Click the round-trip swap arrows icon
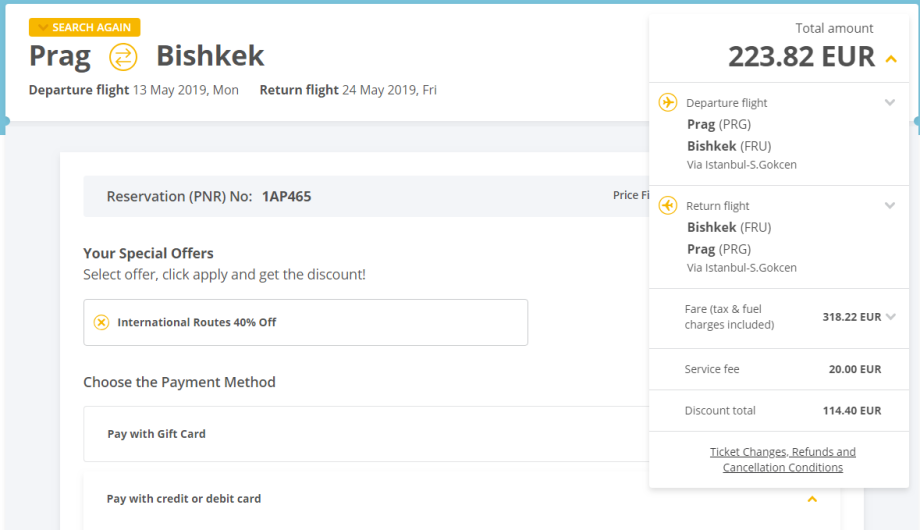Image resolution: width=920 pixels, height=530 pixels. click(123, 57)
